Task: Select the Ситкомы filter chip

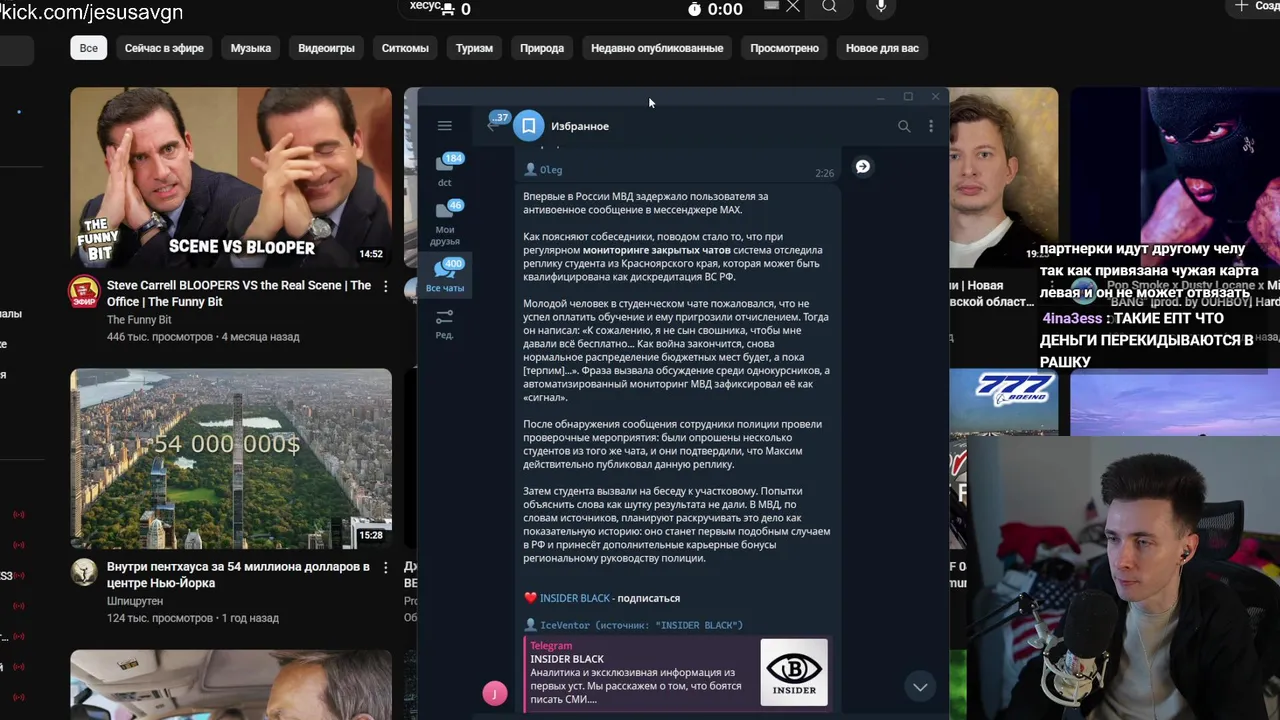Action: tap(405, 48)
